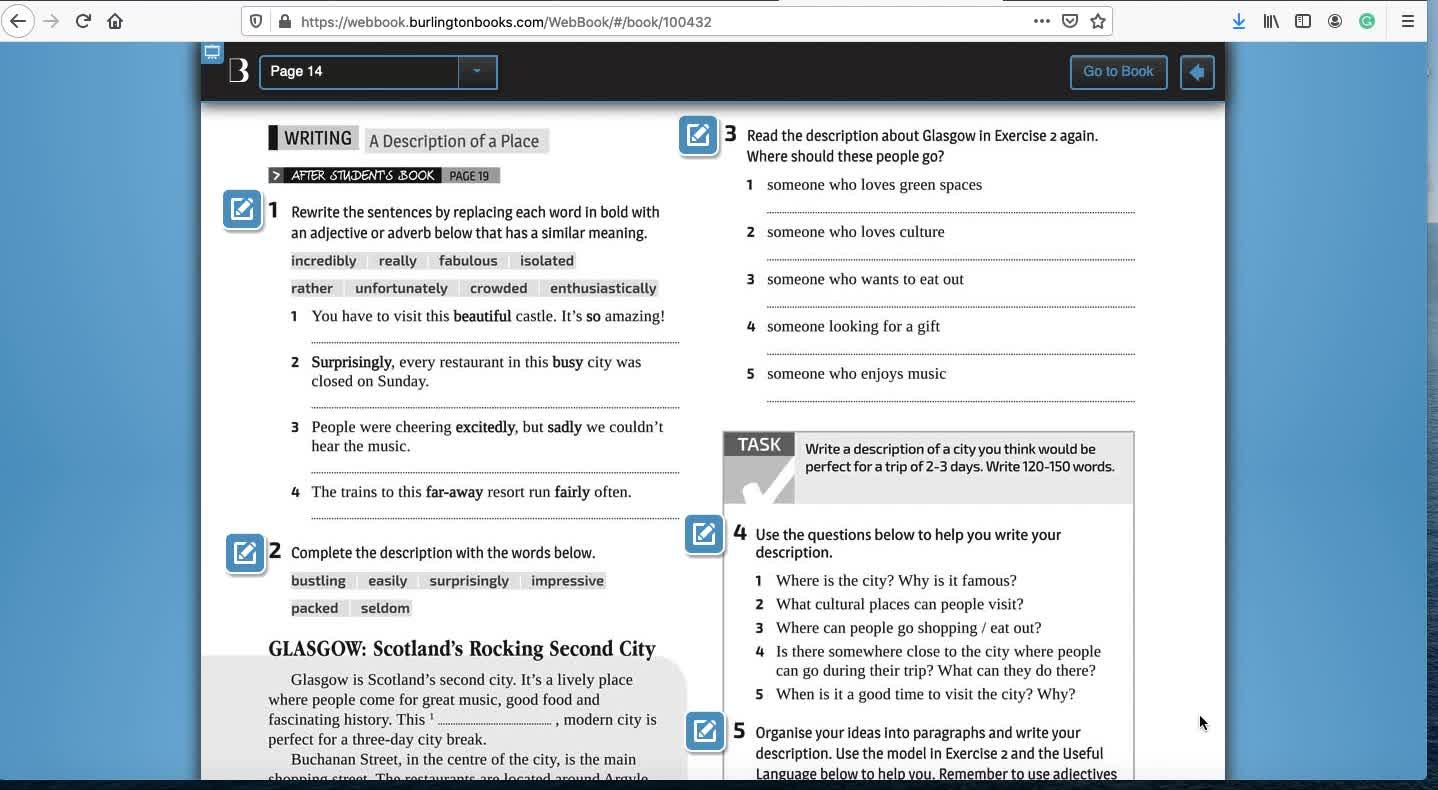Click the Glasgow article title
The width and height of the screenshot is (1438, 790).
tap(462, 649)
